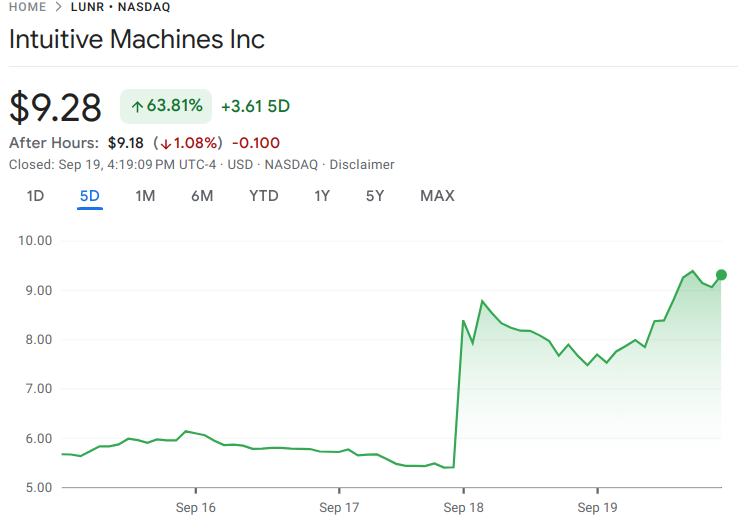Select the 5D time range tab
The height and width of the screenshot is (518, 738).
pos(90,196)
